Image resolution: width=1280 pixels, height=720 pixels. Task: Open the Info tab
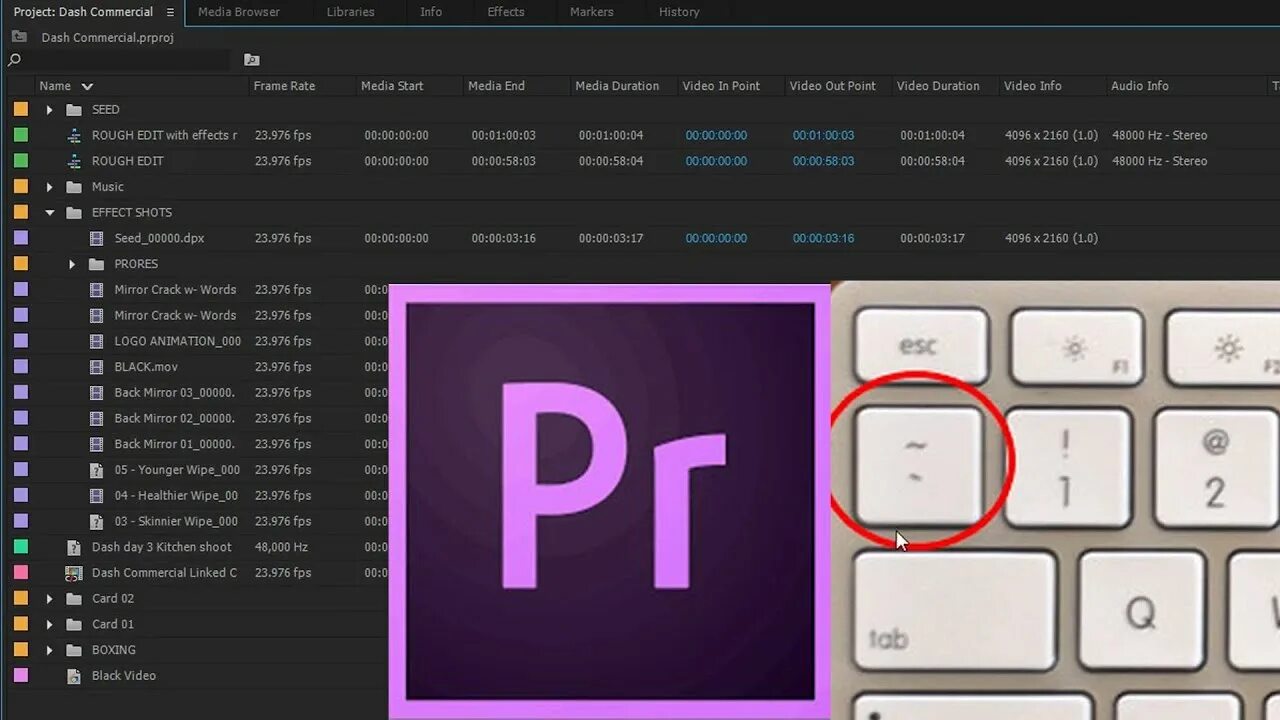[431, 12]
